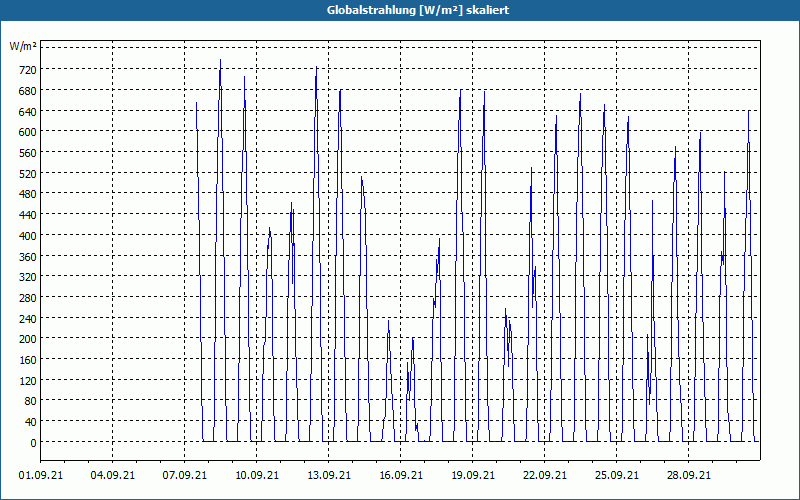800x500 pixels.
Task: Click the 04.09.21 date label
Action: pos(113,476)
